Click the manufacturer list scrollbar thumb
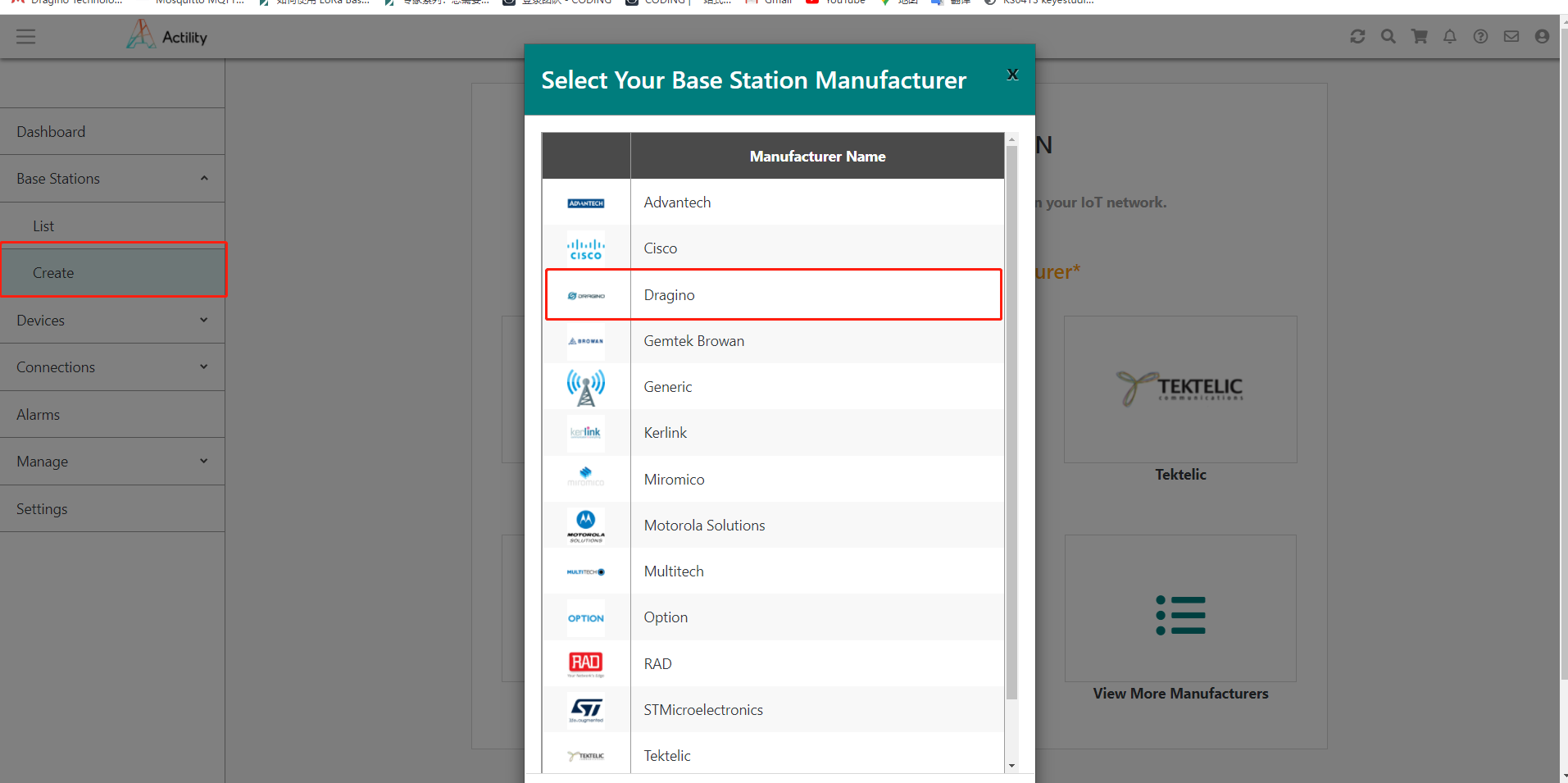 point(1011,422)
